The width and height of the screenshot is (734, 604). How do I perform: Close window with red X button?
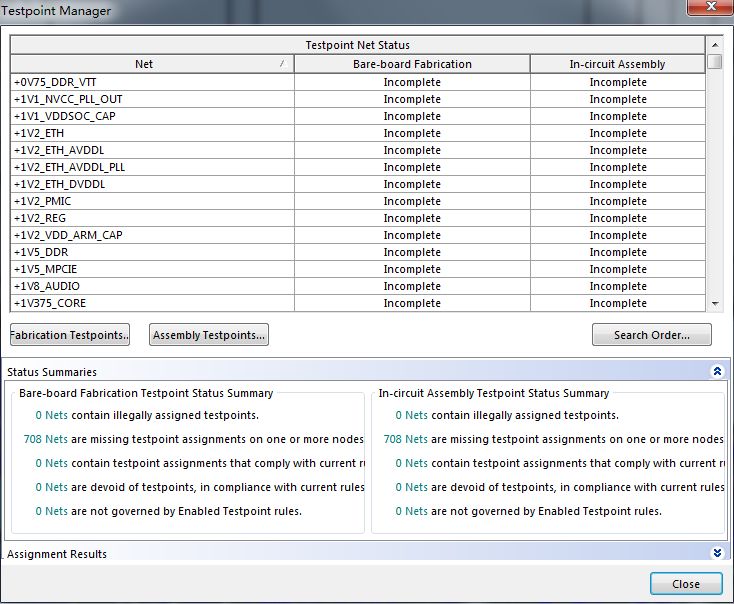coord(711,7)
